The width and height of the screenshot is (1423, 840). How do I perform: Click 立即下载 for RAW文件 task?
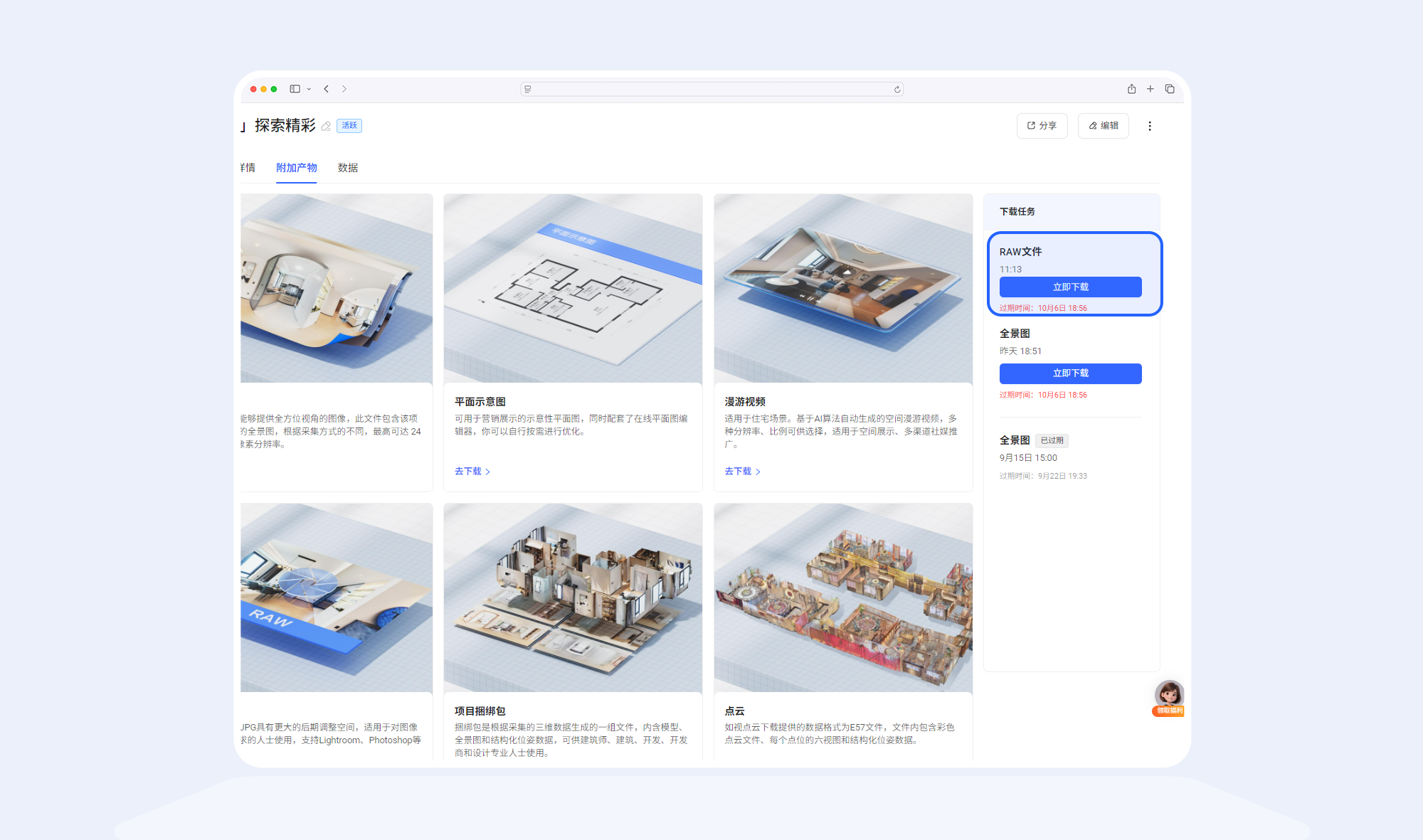[x=1070, y=287]
